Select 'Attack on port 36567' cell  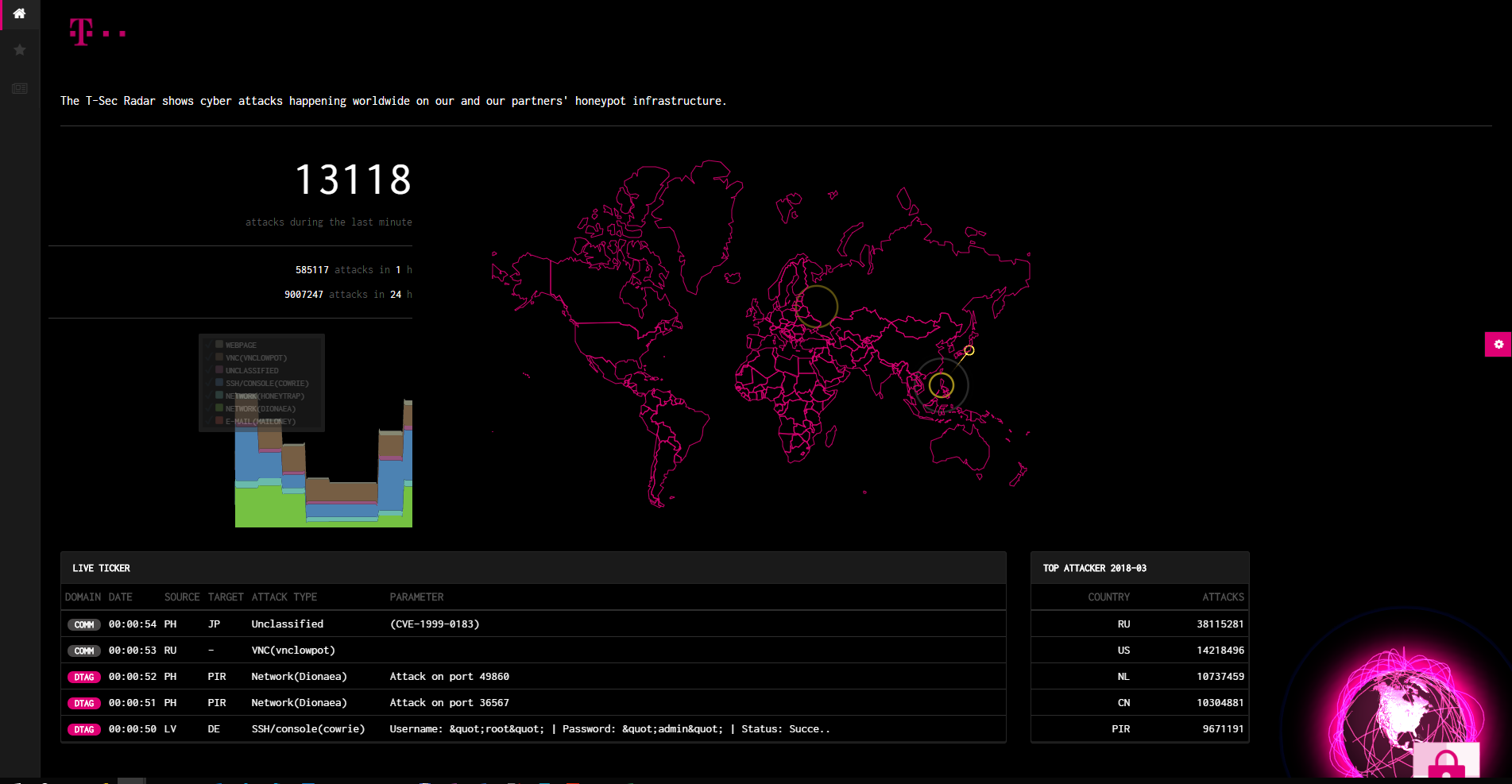[x=450, y=703]
